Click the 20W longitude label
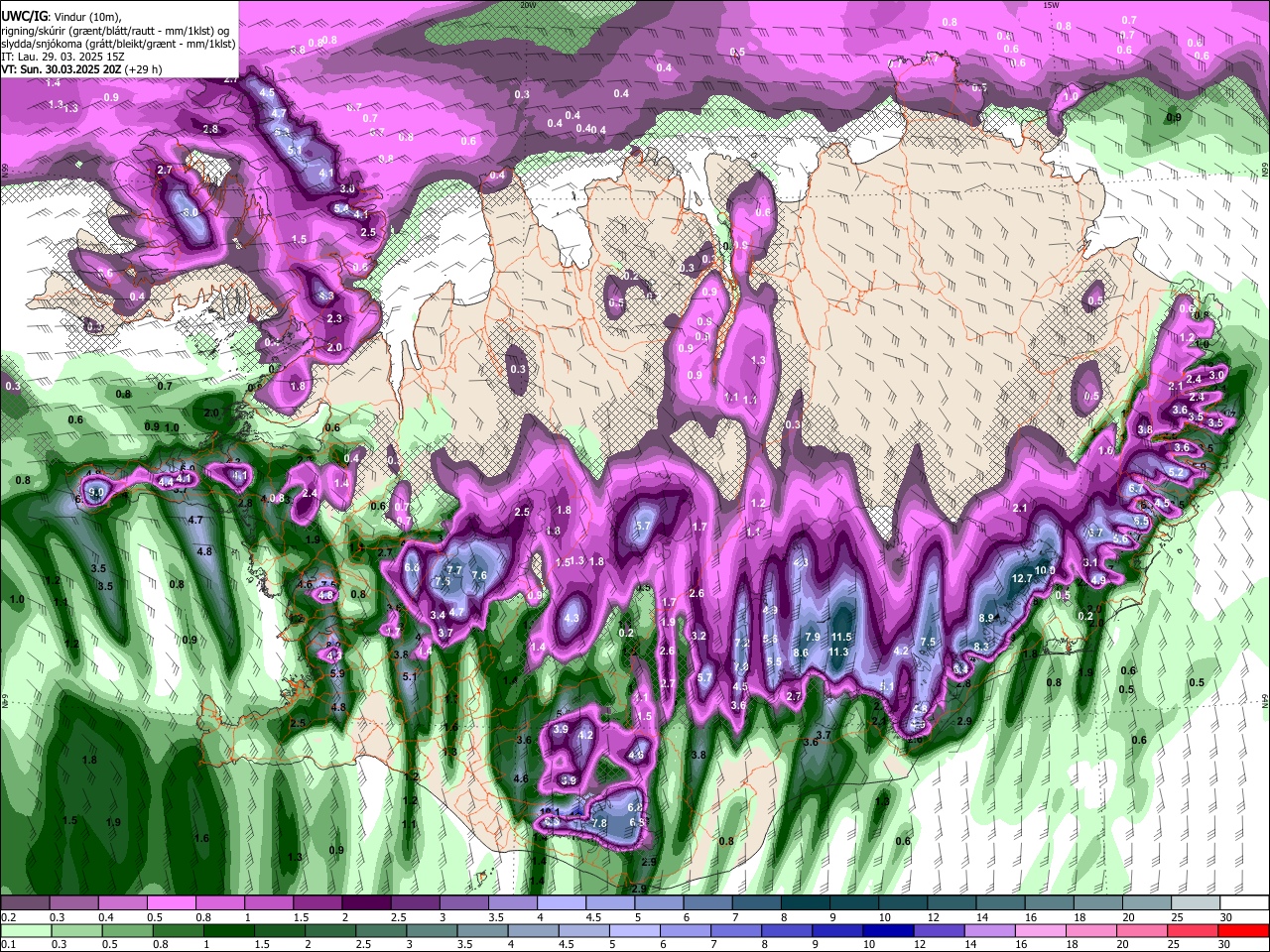Screen dimensions: 1270x952 click(x=528, y=5)
